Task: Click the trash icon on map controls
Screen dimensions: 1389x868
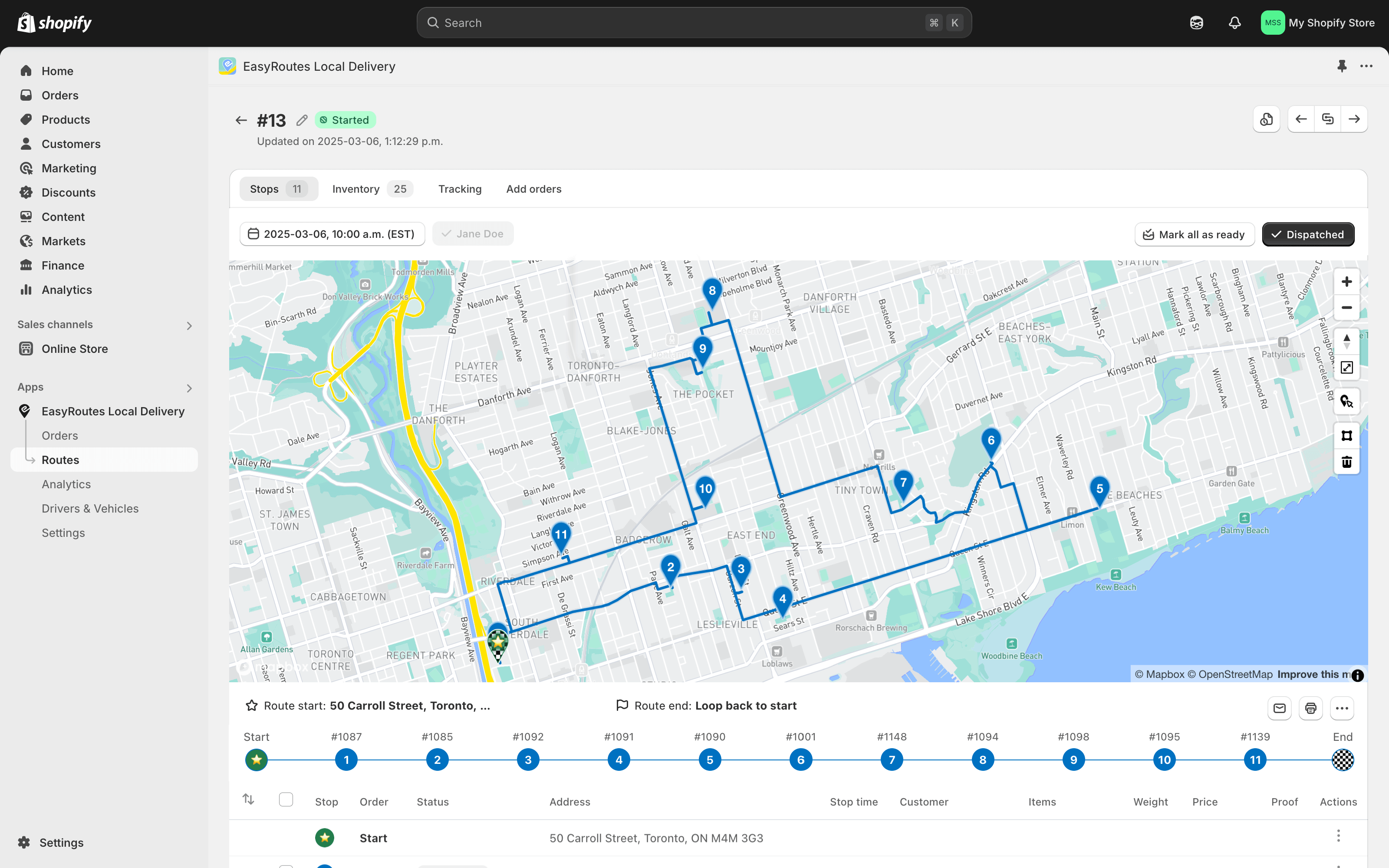Action: 1346,461
